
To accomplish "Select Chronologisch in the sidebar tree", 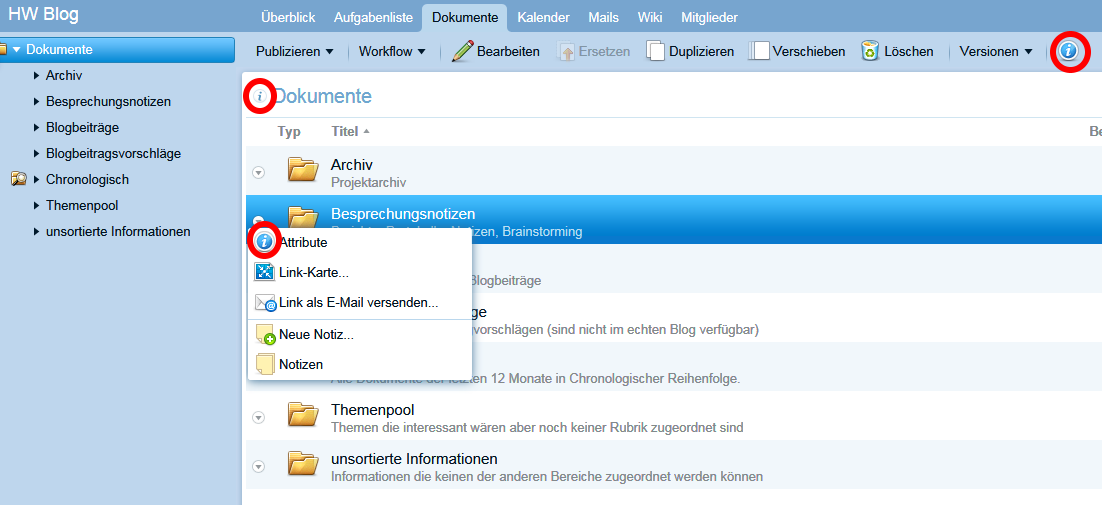I will tap(87, 179).
